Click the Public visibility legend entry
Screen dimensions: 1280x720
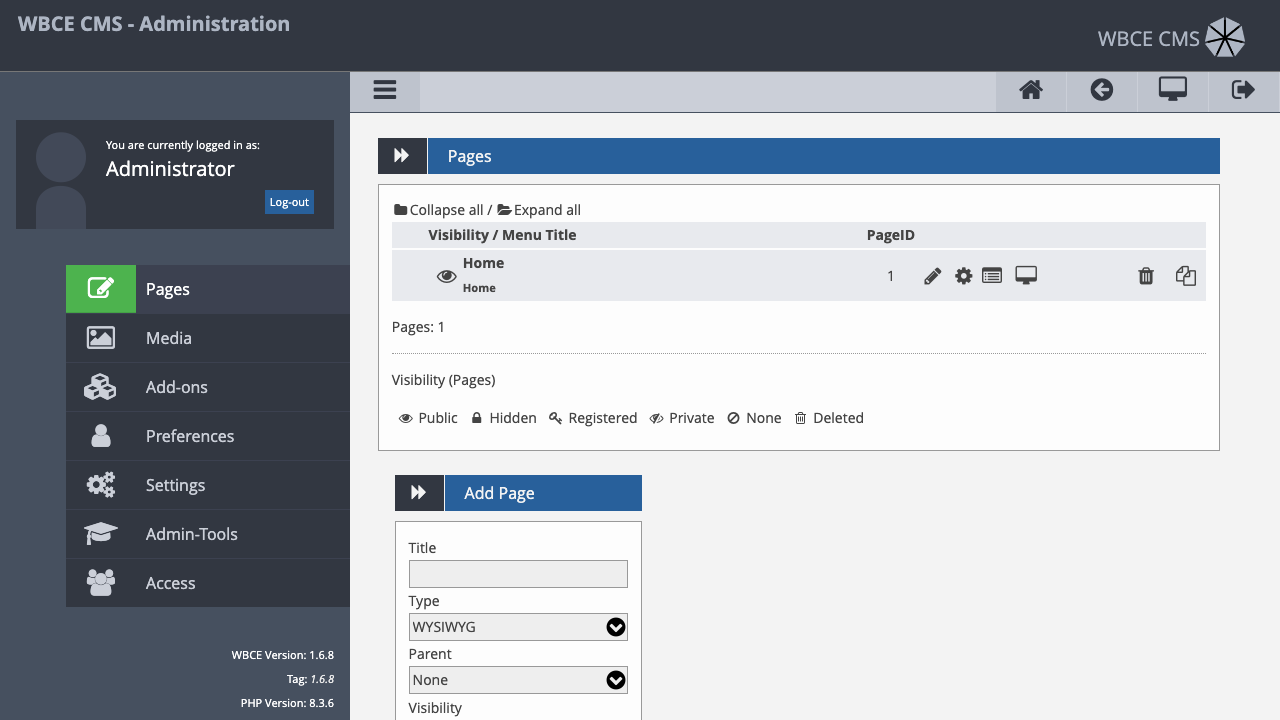428,418
